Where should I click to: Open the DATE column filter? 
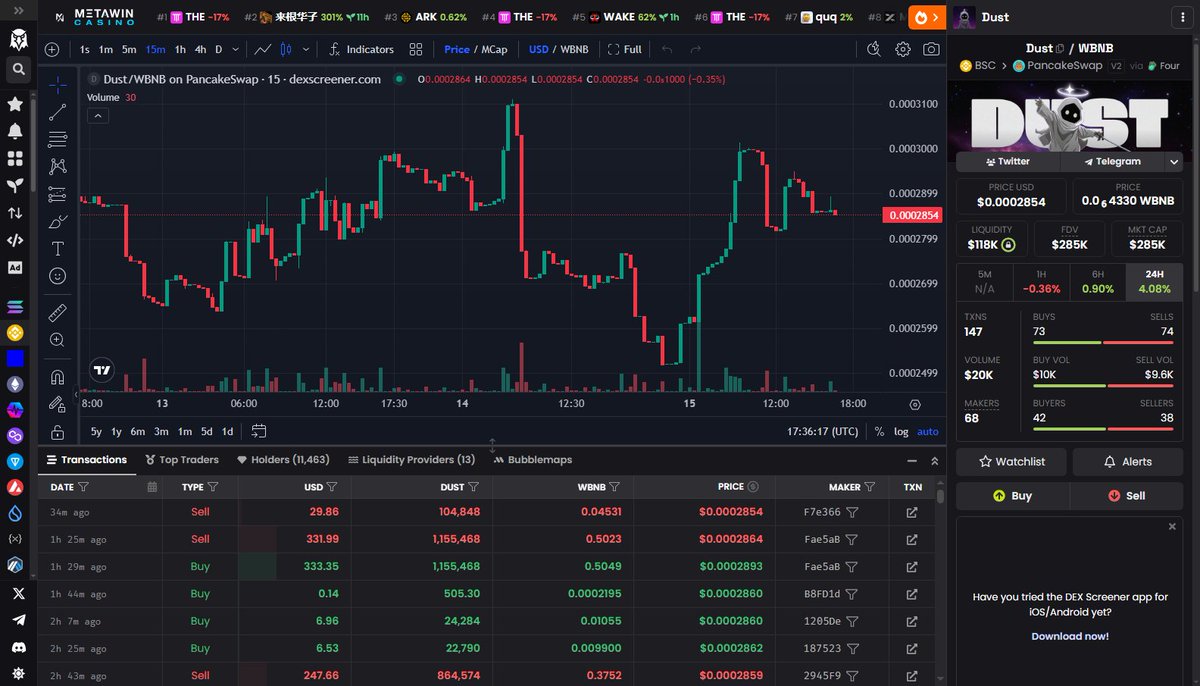83,487
